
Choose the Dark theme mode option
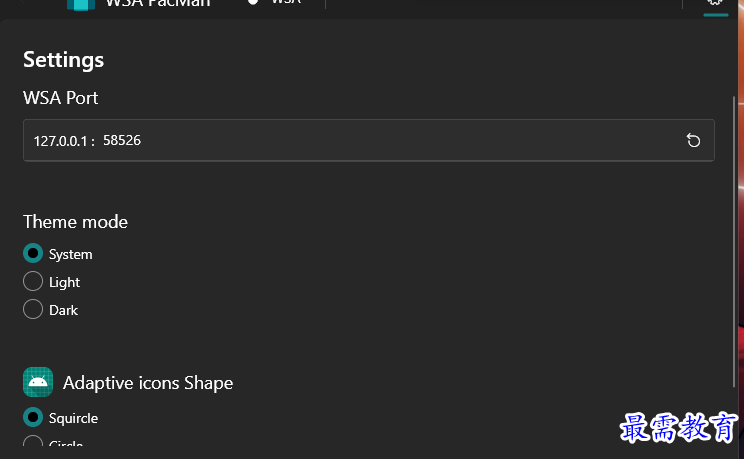pyautogui.click(x=50, y=309)
